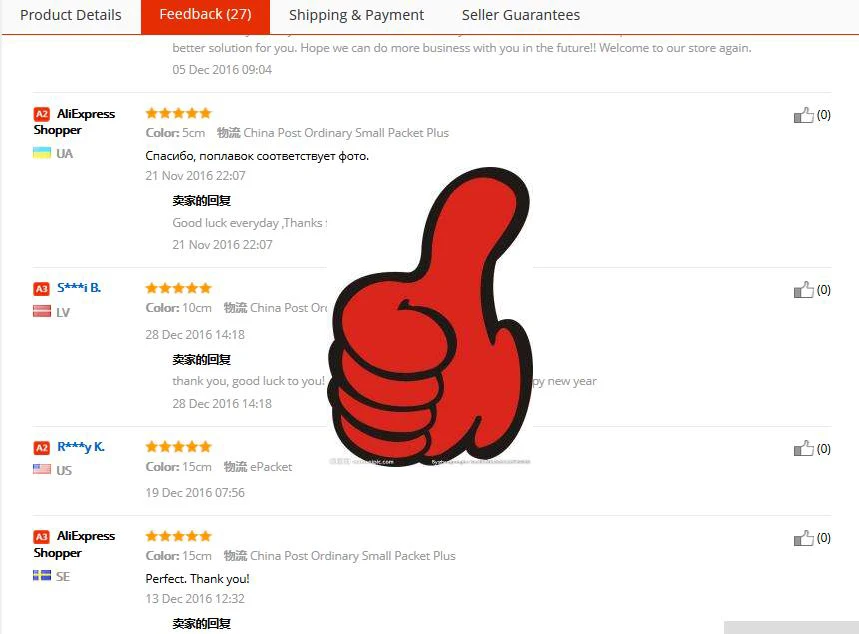Click thumbs-up on R***y K.'s review

tap(804, 449)
